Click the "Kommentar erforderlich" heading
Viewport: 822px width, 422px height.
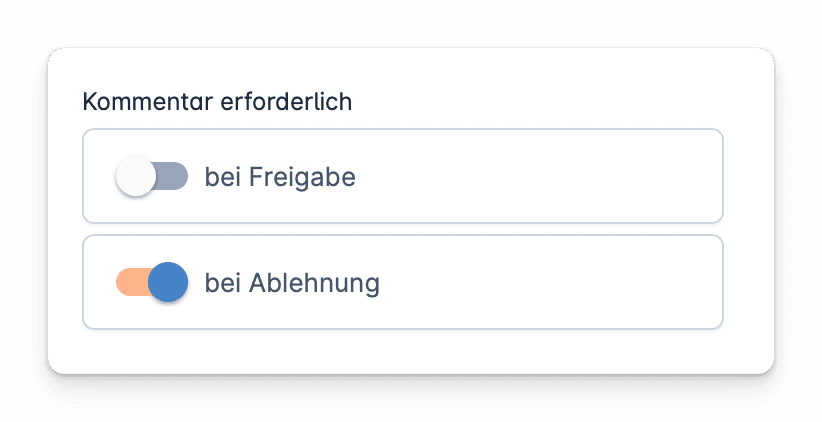217,102
